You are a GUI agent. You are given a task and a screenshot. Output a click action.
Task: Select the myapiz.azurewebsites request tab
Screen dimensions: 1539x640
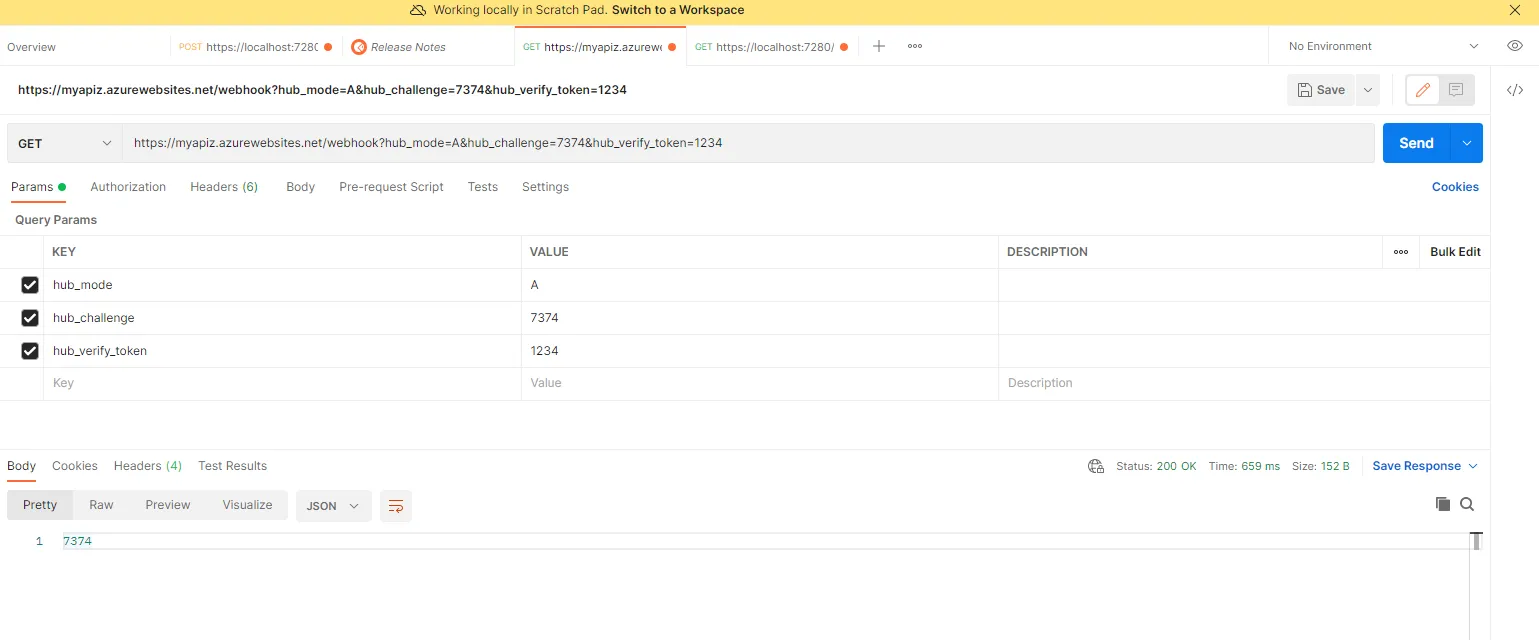(600, 47)
